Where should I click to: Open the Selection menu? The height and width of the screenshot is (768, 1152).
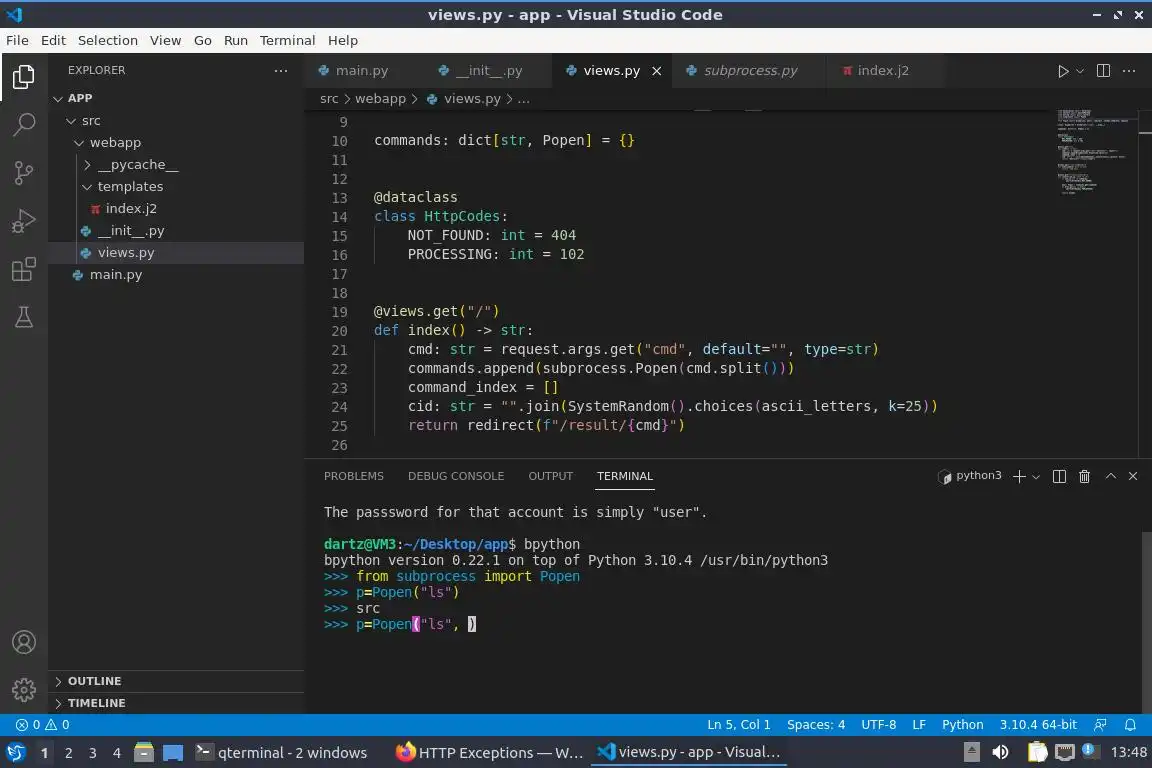click(x=107, y=40)
